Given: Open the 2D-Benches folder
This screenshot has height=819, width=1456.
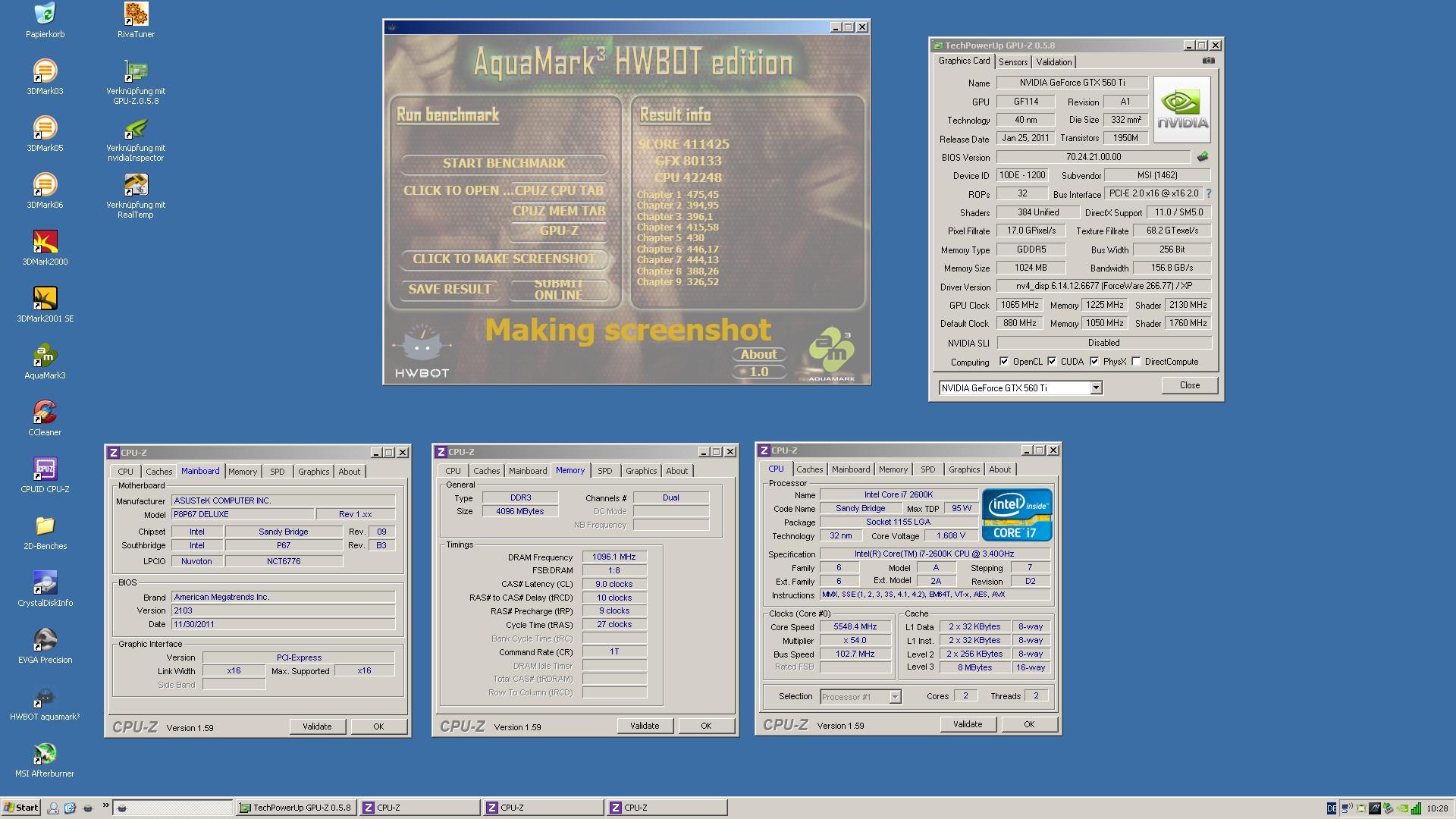Looking at the screenshot, I should [x=45, y=526].
